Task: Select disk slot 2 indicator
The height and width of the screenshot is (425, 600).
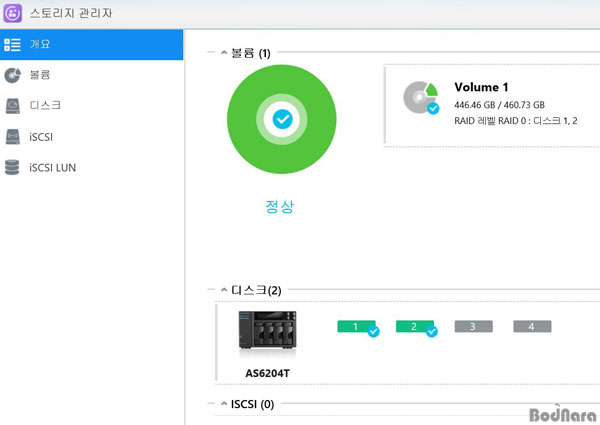Action: click(x=415, y=327)
